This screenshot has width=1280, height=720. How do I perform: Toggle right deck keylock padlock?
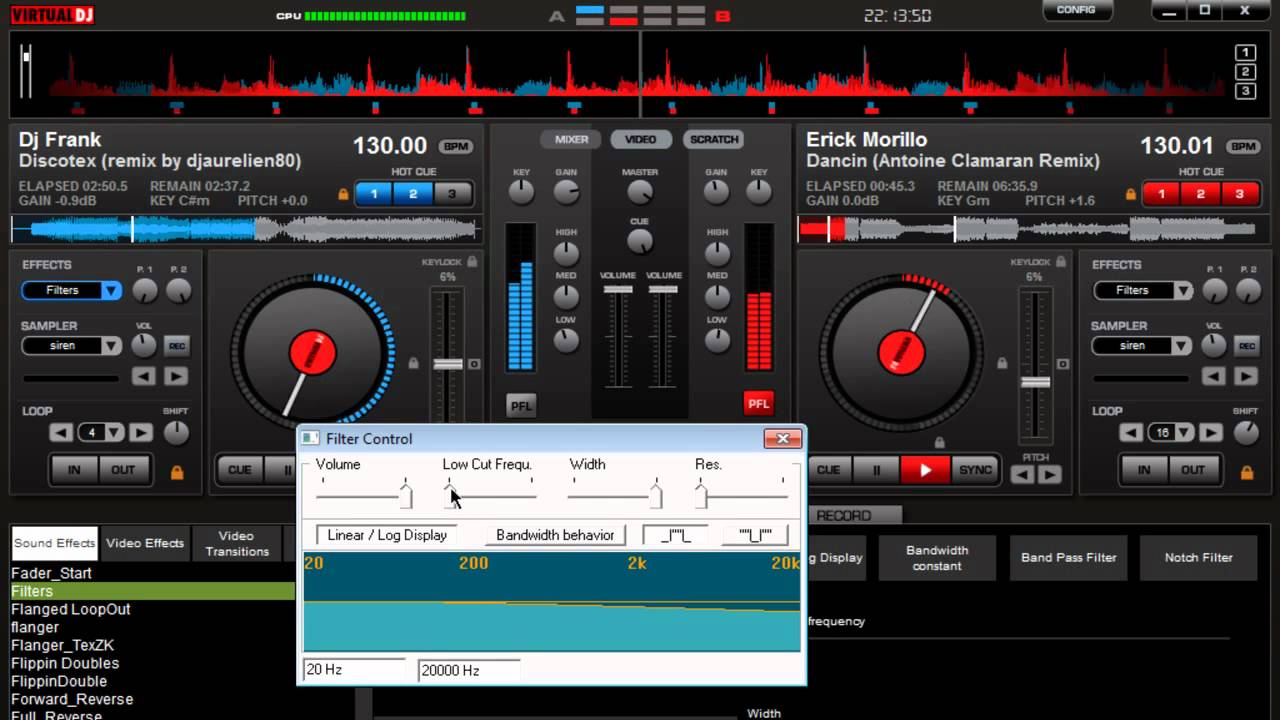(x=1061, y=262)
